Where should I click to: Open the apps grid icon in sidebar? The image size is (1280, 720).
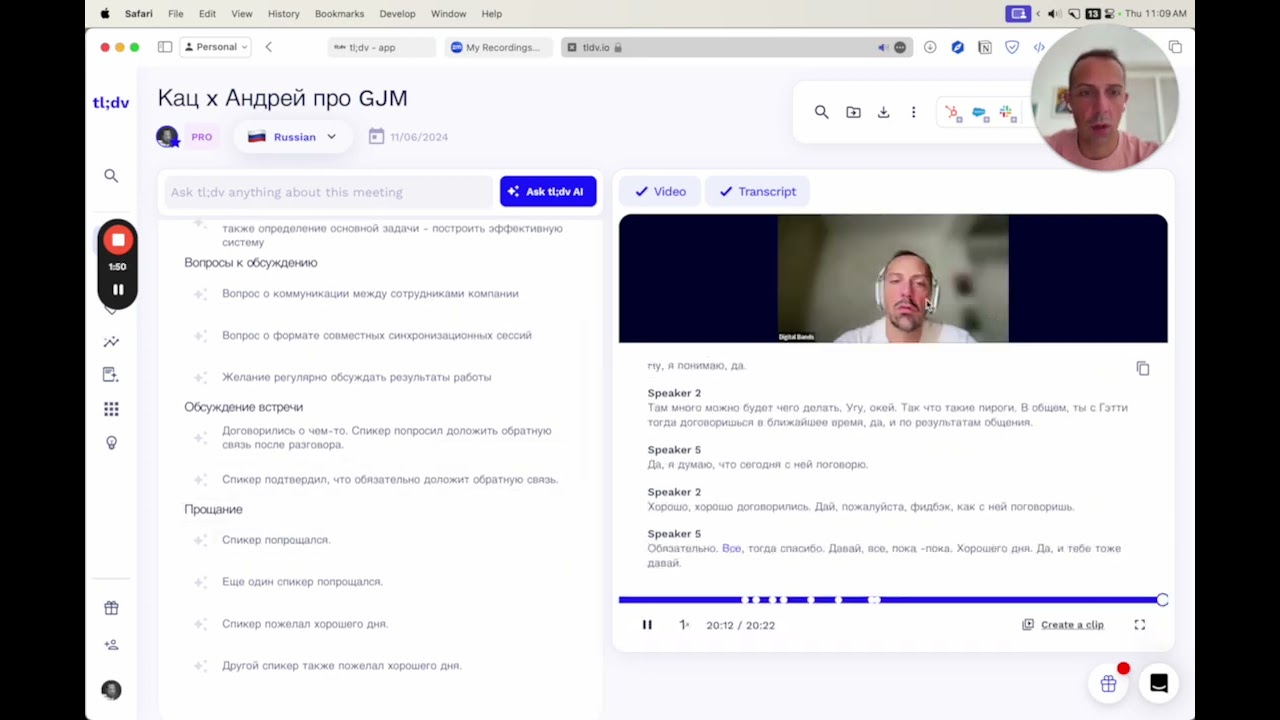[x=111, y=409]
